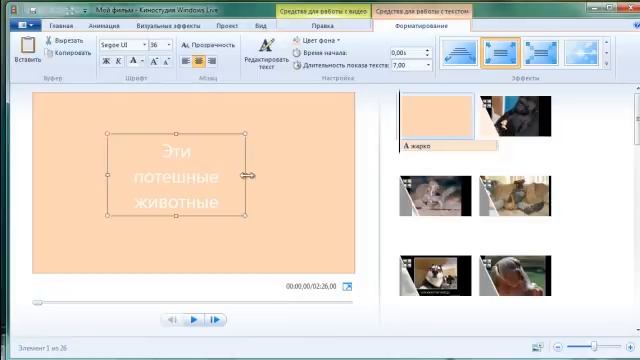Align text to the right

(212, 61)
